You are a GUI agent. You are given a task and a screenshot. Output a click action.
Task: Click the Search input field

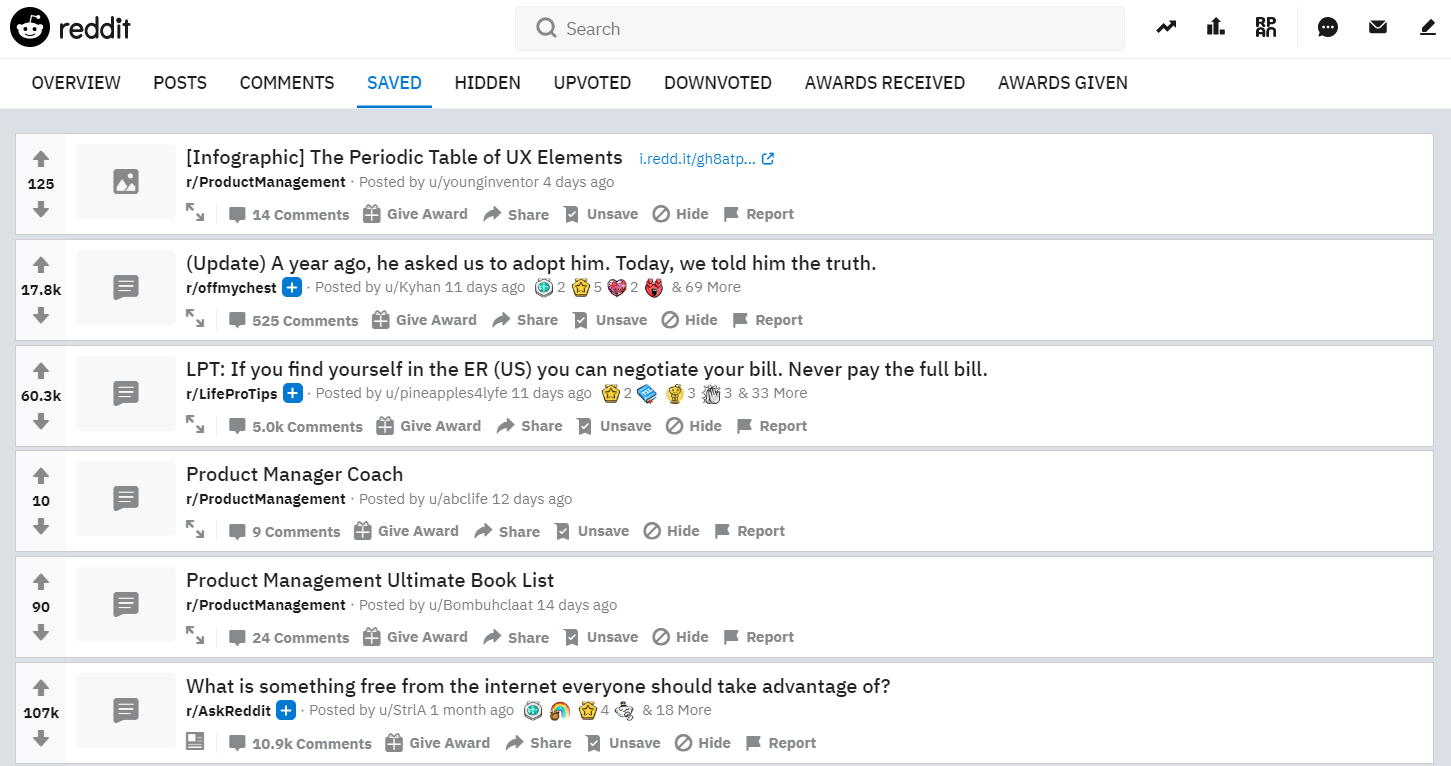(x=820, y=29)
